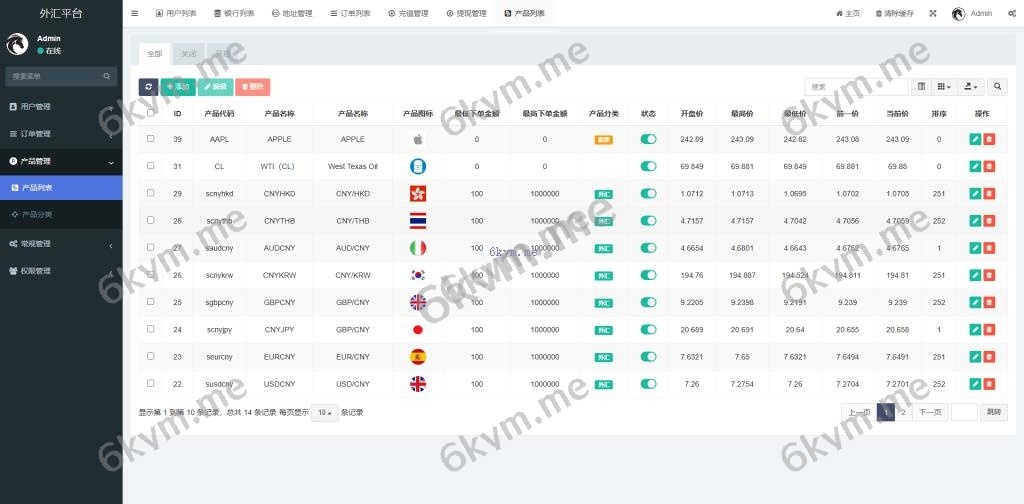Disable the status switch for EURCNY row
1024x504 pixels.
click(648, 356)
